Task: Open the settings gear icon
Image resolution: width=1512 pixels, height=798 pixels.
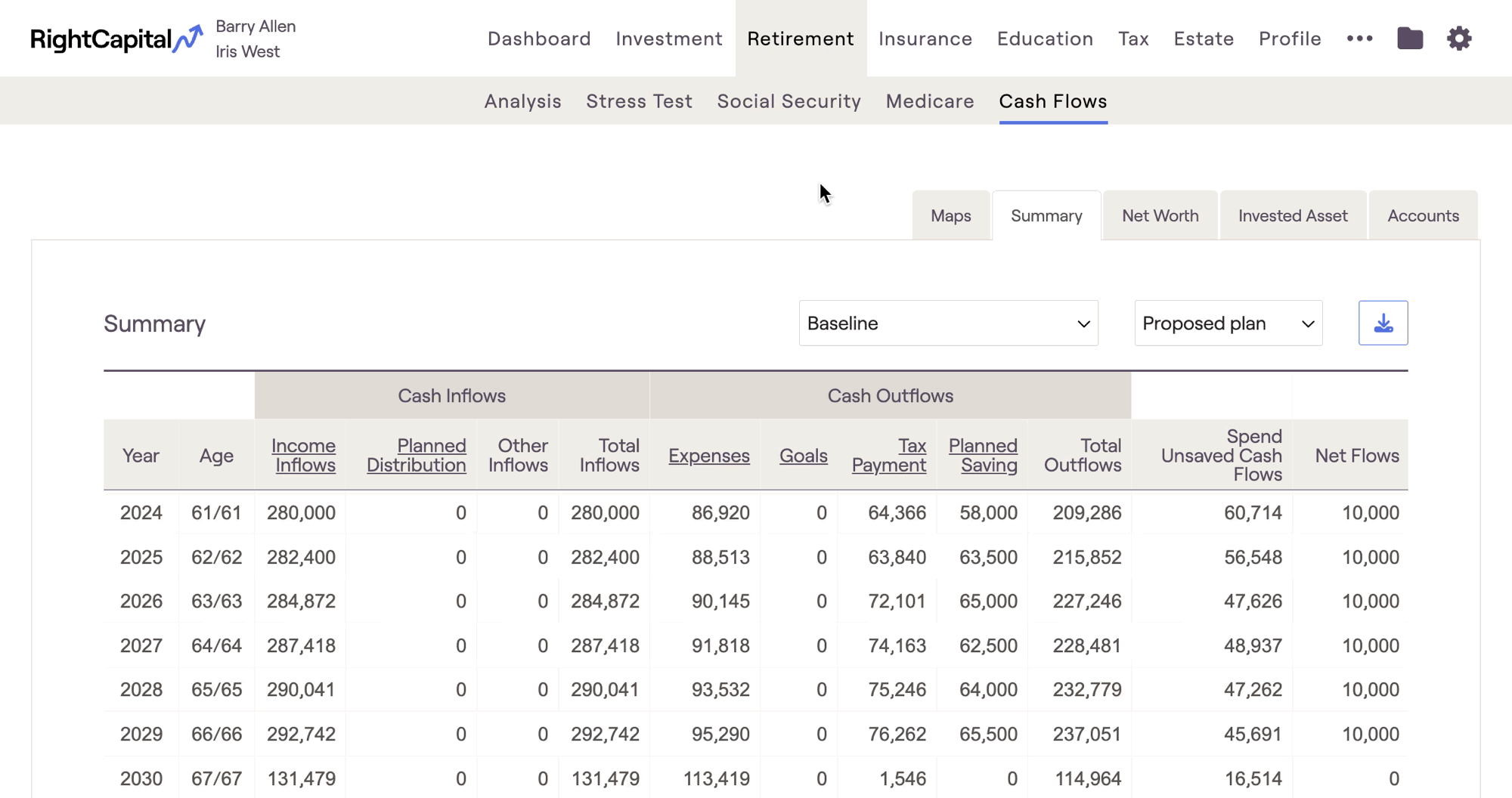Action: click(1459, 39)
